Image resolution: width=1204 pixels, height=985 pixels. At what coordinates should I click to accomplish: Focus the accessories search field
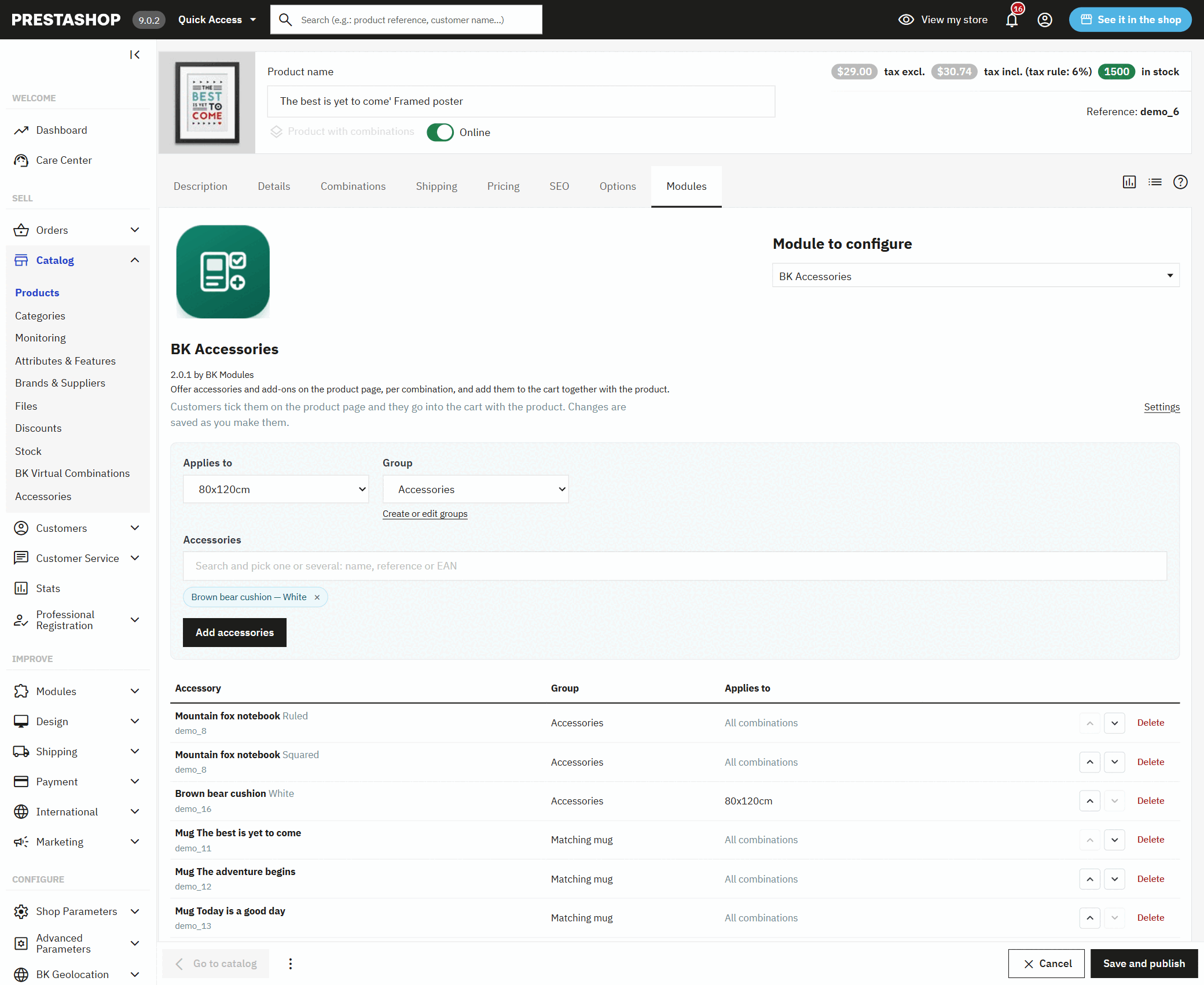pos(675,566)
